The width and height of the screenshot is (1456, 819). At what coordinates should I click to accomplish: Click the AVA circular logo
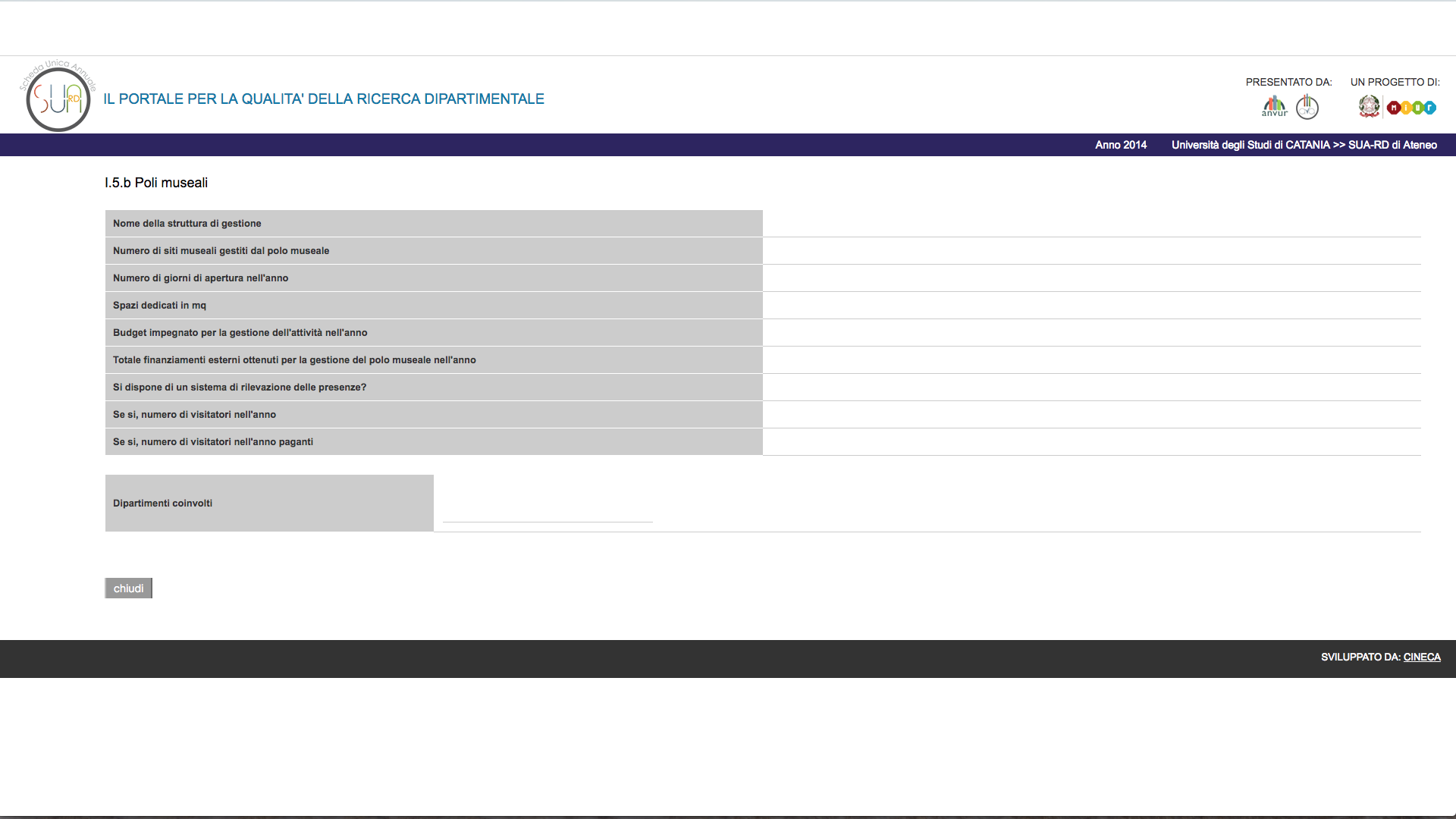(x=1307, y=107)
